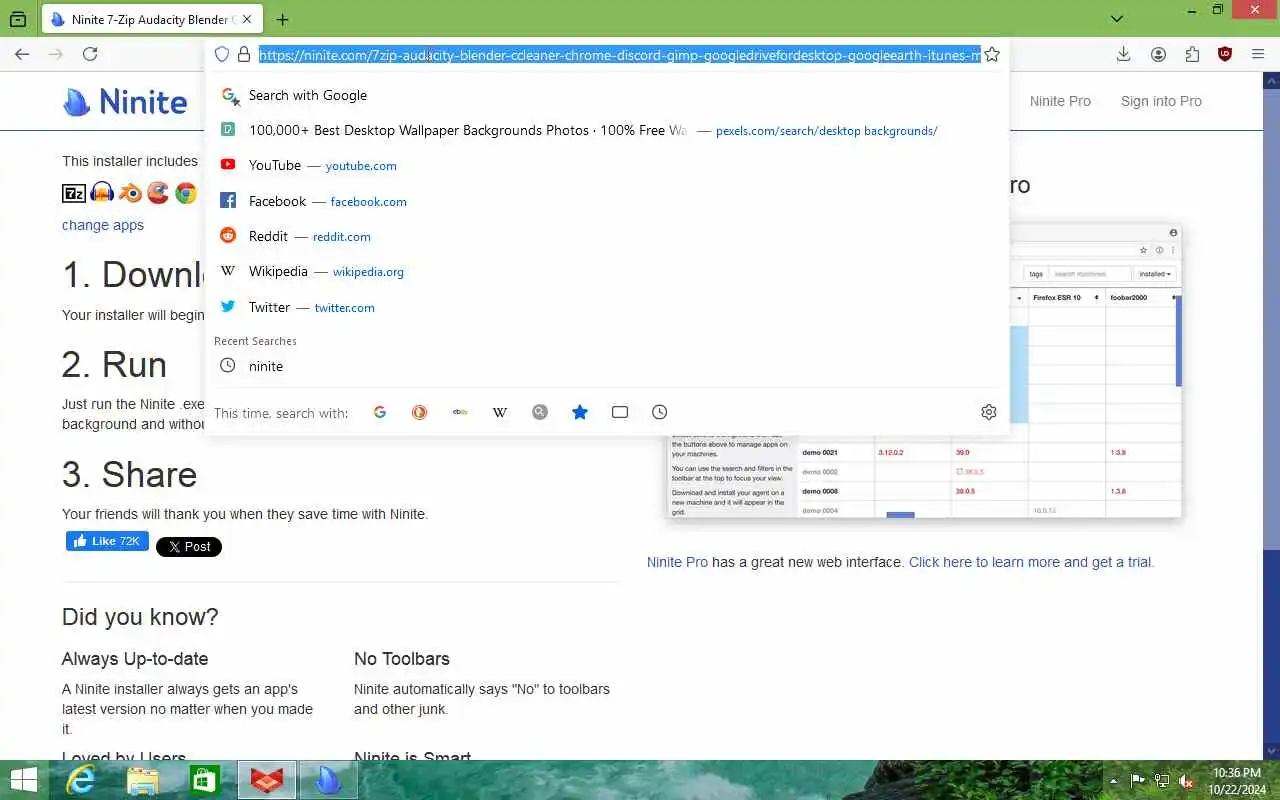This screenshot has width=1280, height=800.
Task: Click the gray magnifier search engine icon
Action: [540, 412]
